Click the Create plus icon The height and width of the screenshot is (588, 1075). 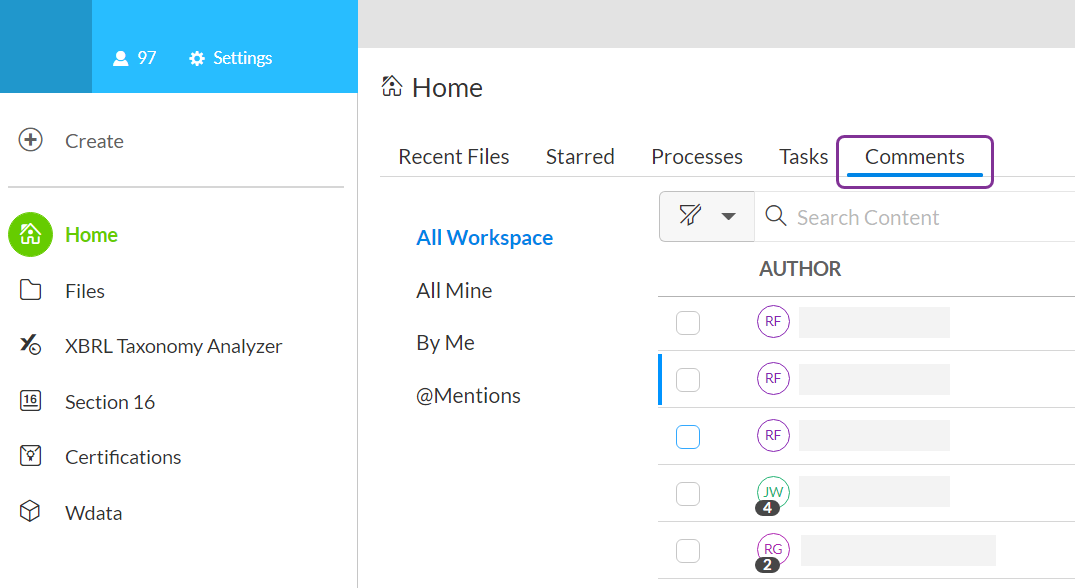click(31, 140)
